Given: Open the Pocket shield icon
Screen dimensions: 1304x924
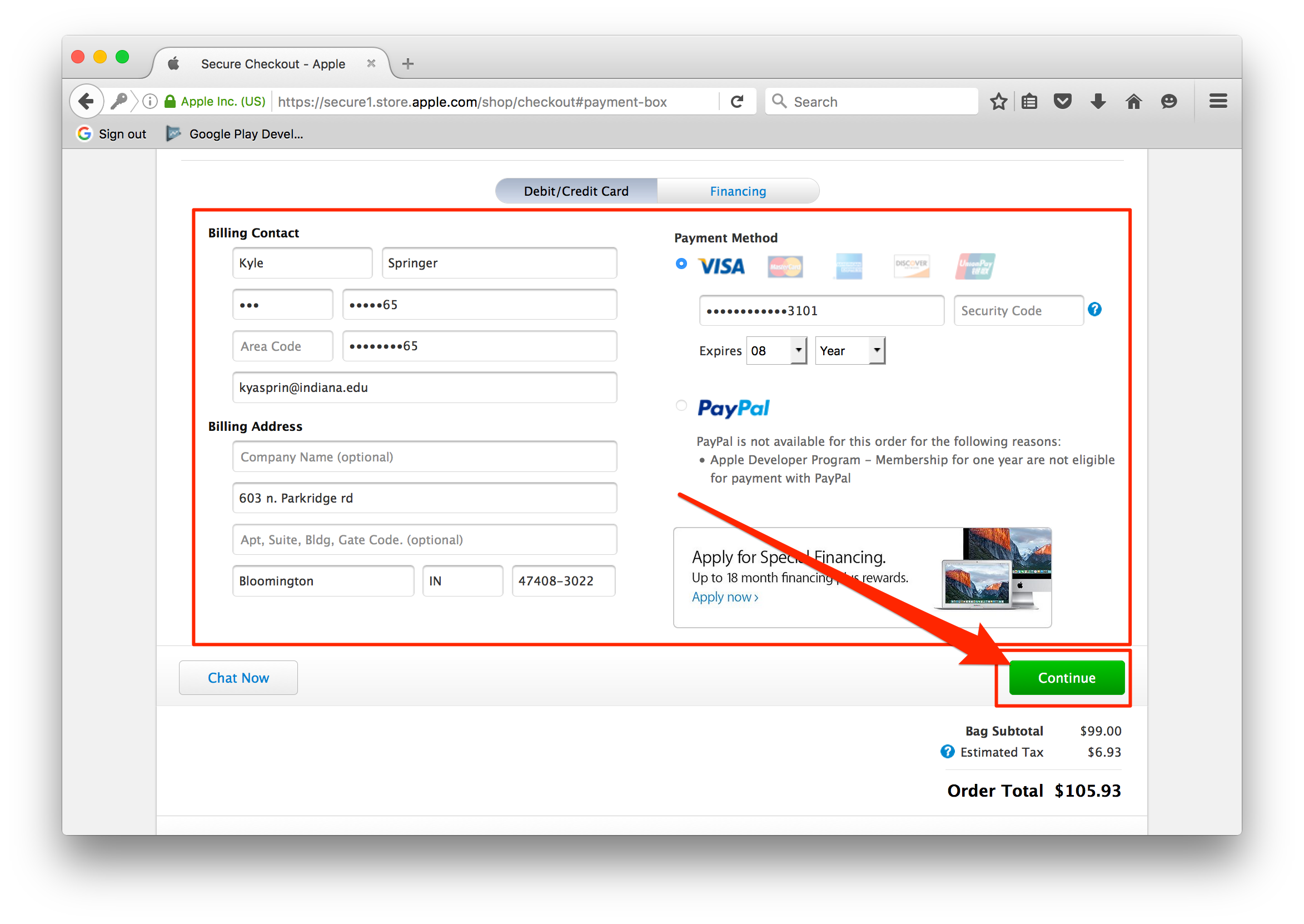Looking at the screenshot, I should pyautogui.click(x=1062, y=101).
